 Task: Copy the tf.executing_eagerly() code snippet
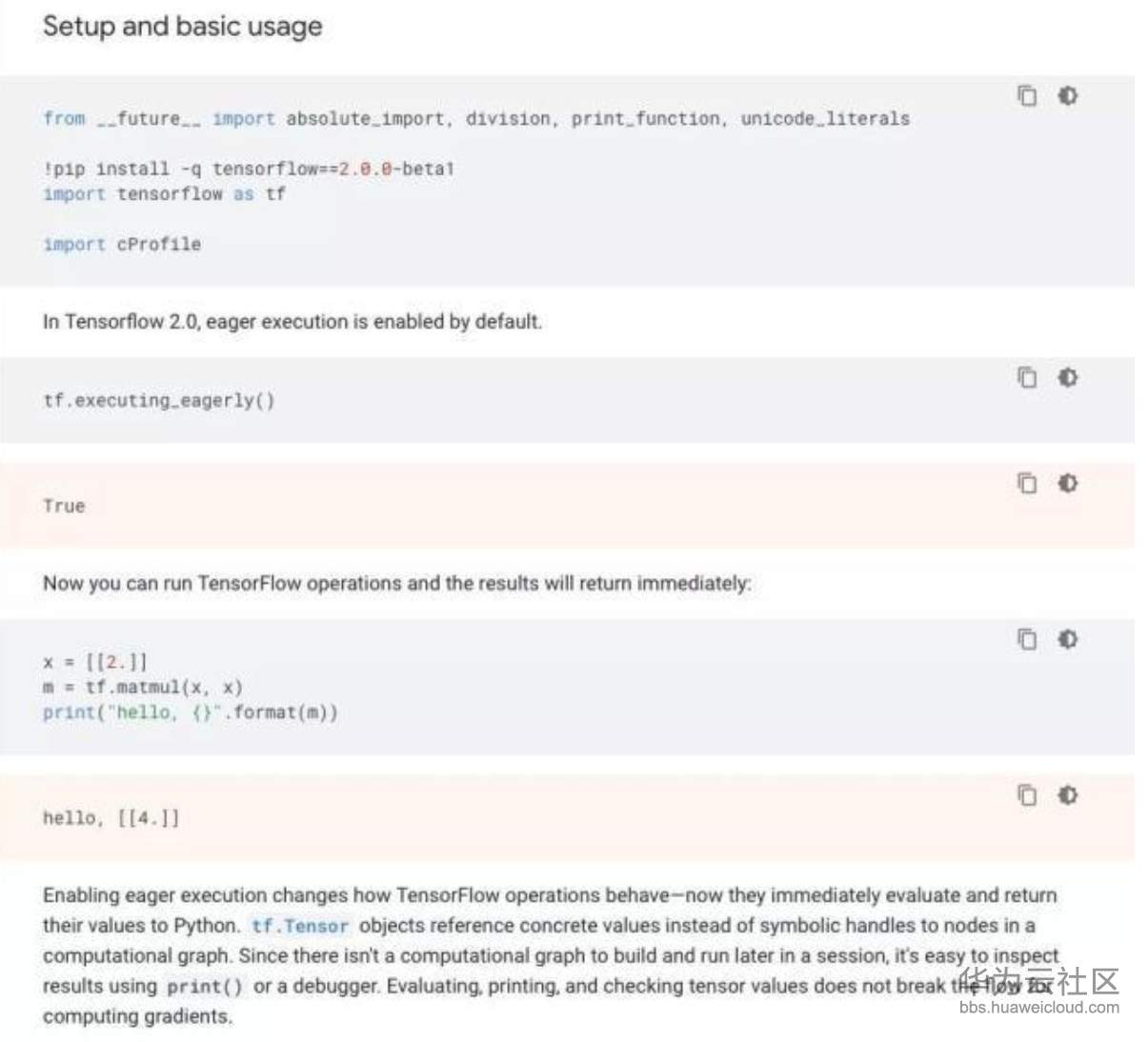point(1027,378)
